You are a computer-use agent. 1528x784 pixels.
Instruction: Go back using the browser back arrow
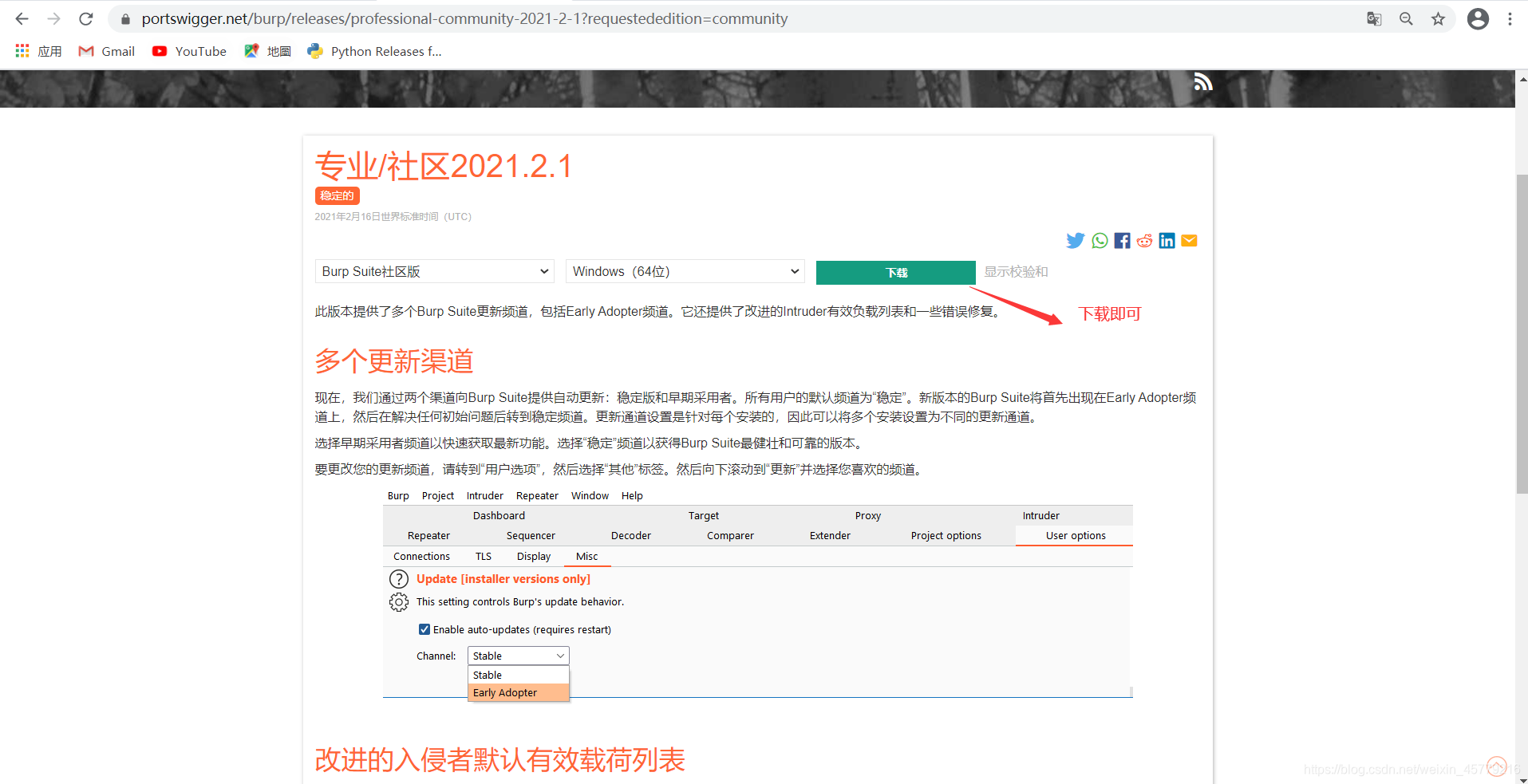pyautogui.click(x=22, y=18)
